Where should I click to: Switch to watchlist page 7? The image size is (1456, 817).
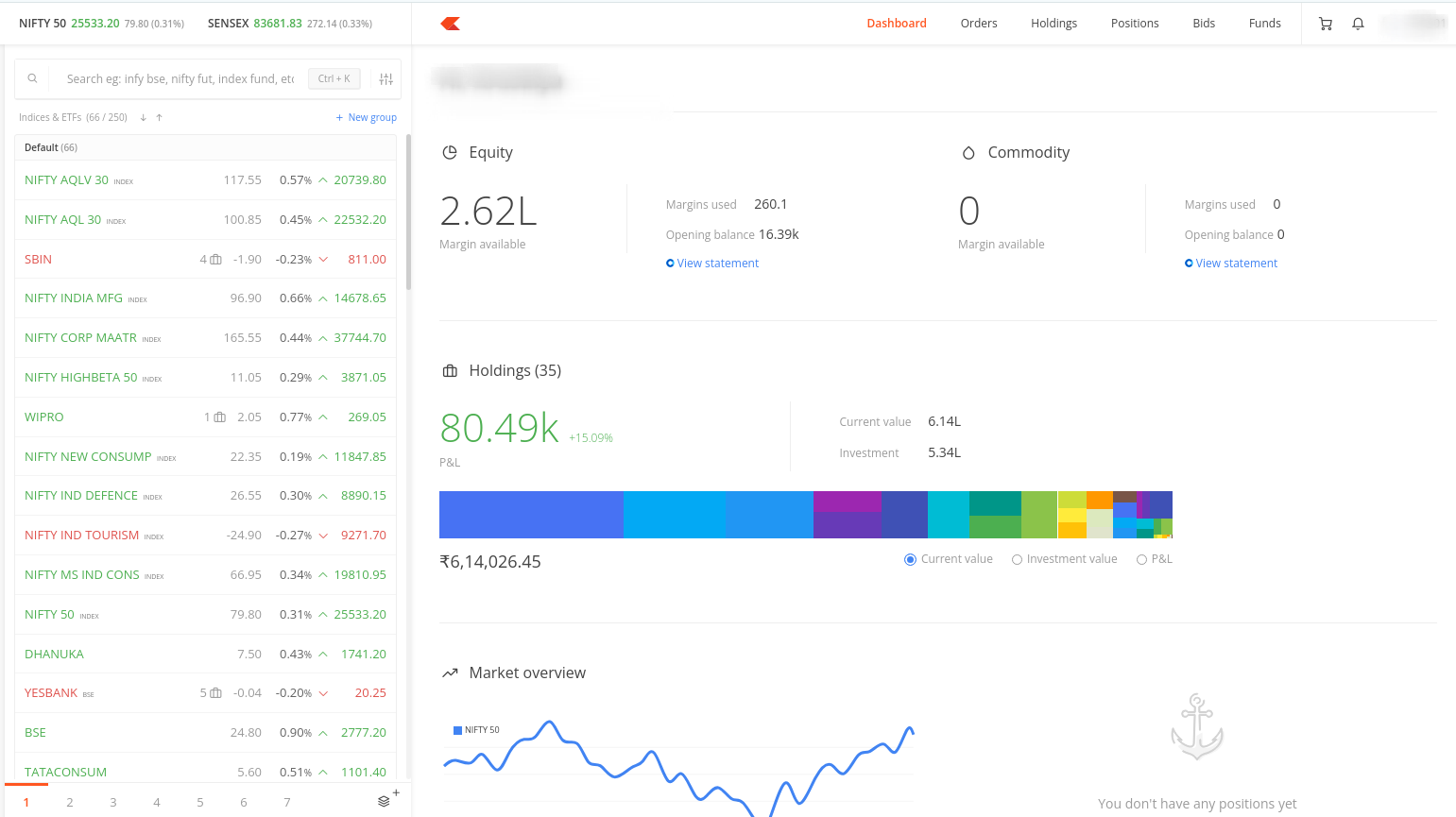[x=287, y=802]
